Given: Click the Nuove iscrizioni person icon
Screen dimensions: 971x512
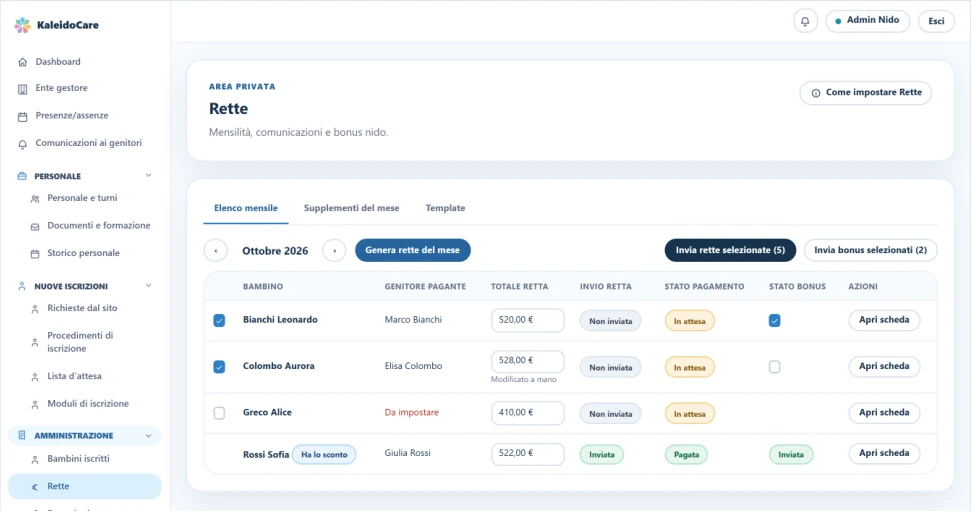Looking at the screenshot, I should (22, 286).
